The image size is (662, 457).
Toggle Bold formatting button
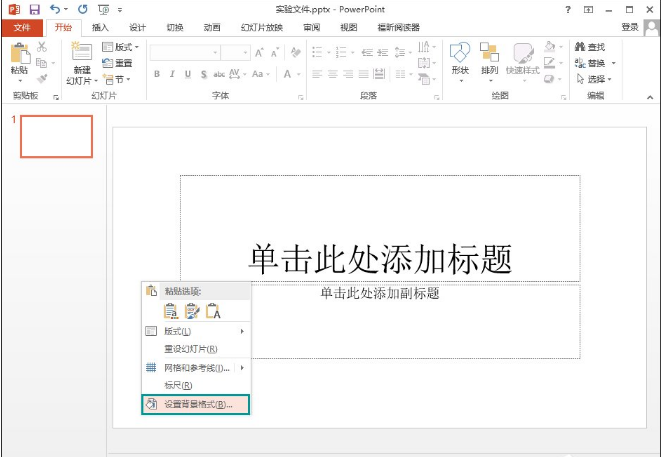pyautogui.click(x=157, y=74)
